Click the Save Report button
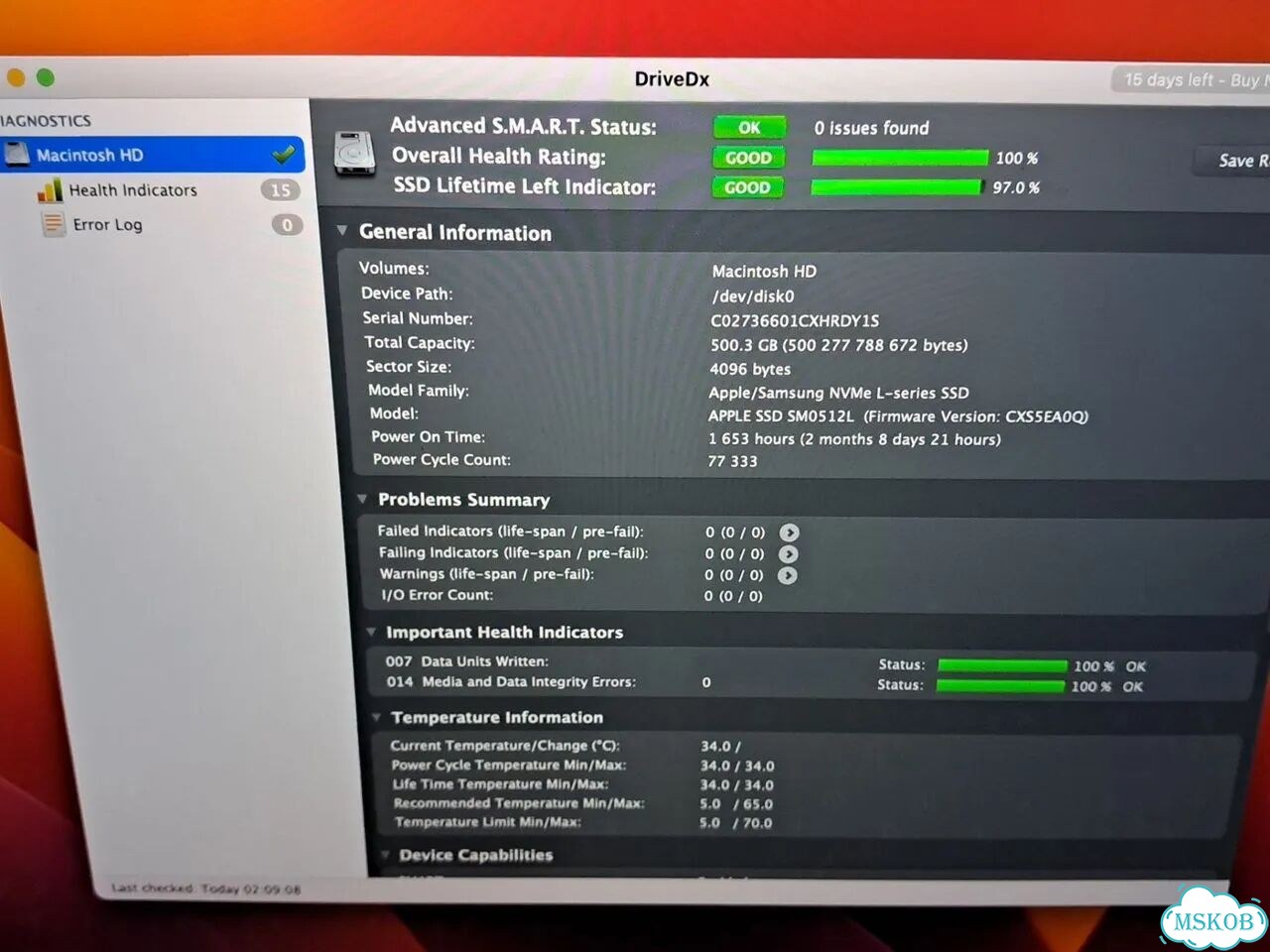 (1232, 161)
